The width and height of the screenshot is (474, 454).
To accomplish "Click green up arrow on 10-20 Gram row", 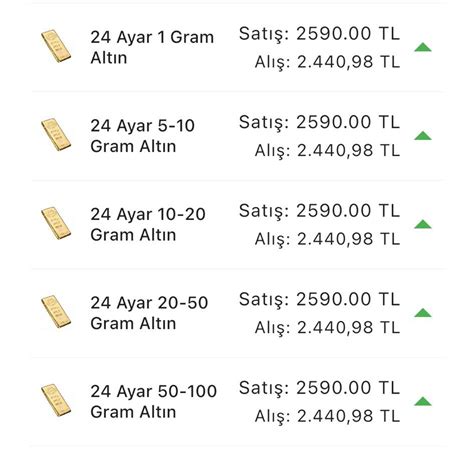I will click(423, 224).
